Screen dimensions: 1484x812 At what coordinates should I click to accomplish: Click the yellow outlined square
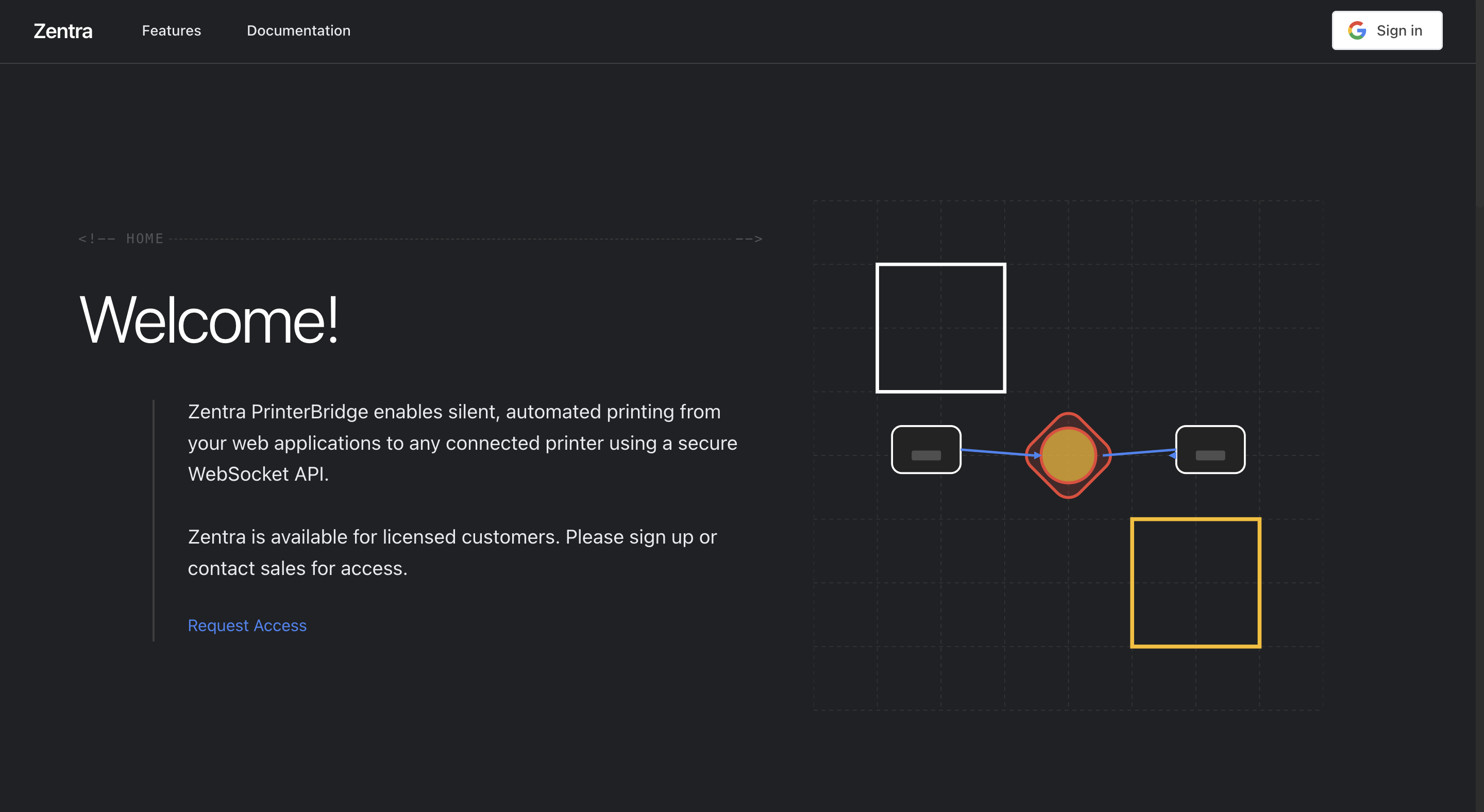(1196, 583)
